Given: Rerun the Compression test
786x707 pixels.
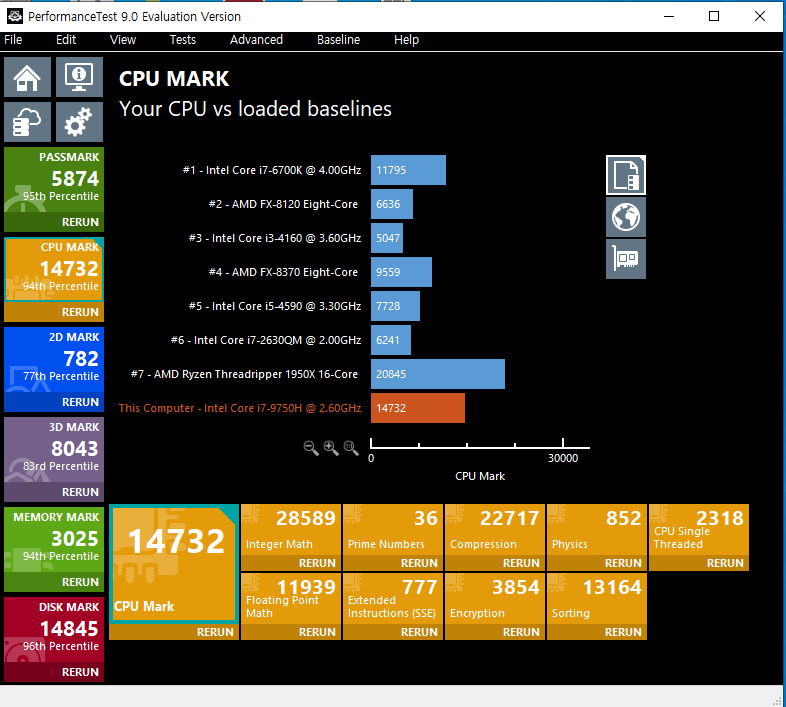Looking at the screenshot, I should 495,564.
